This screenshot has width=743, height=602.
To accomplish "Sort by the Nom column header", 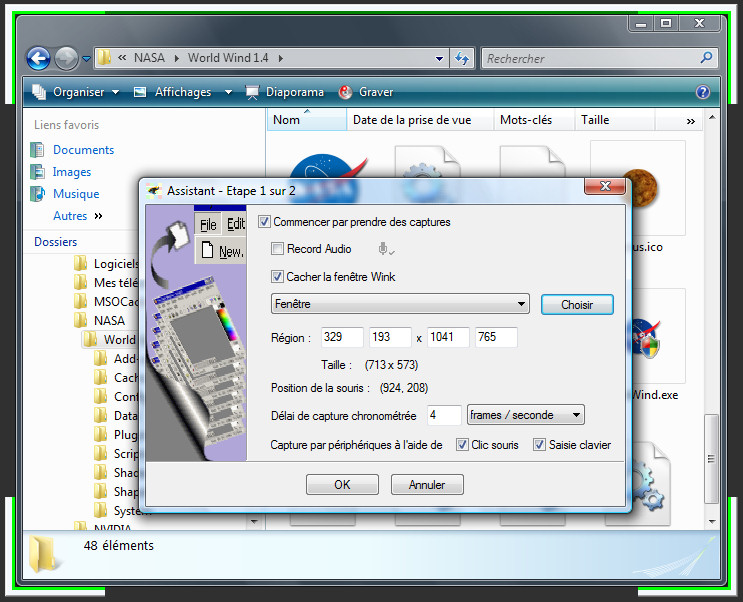I will click(x=307, y=120).
